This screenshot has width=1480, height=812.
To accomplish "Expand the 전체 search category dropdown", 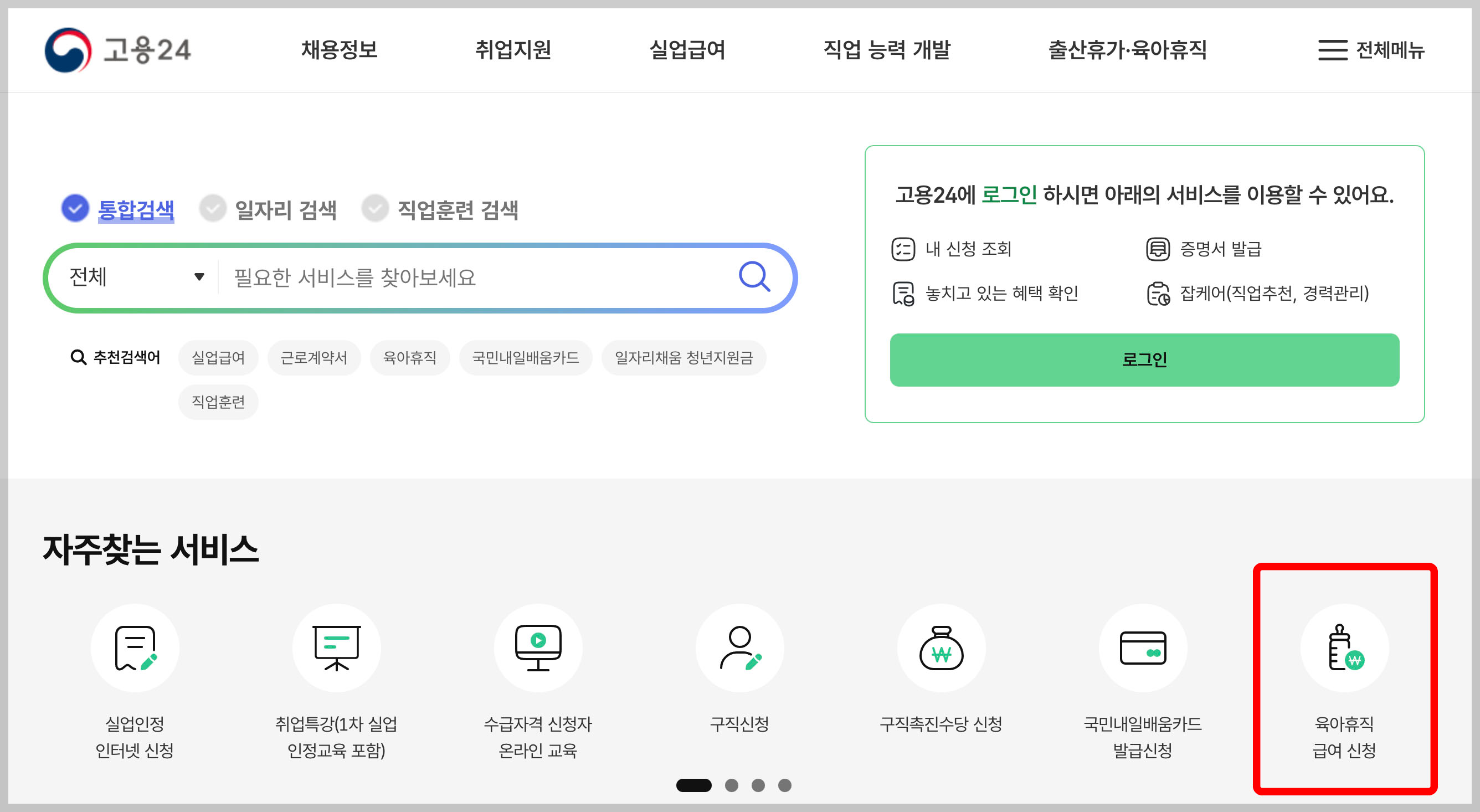I will point(136,277).
